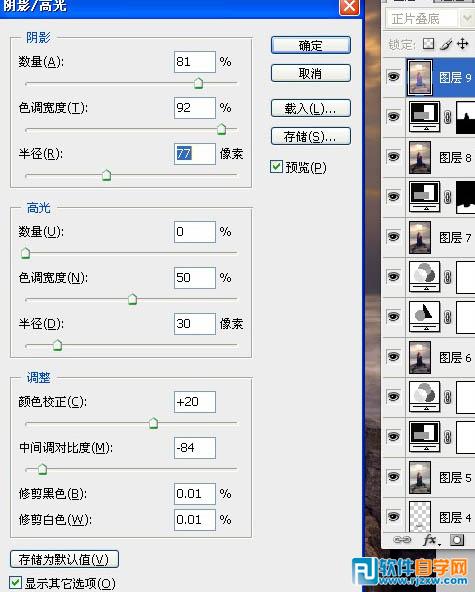Click highlight amount field showing 0

(x=195, y=231)
